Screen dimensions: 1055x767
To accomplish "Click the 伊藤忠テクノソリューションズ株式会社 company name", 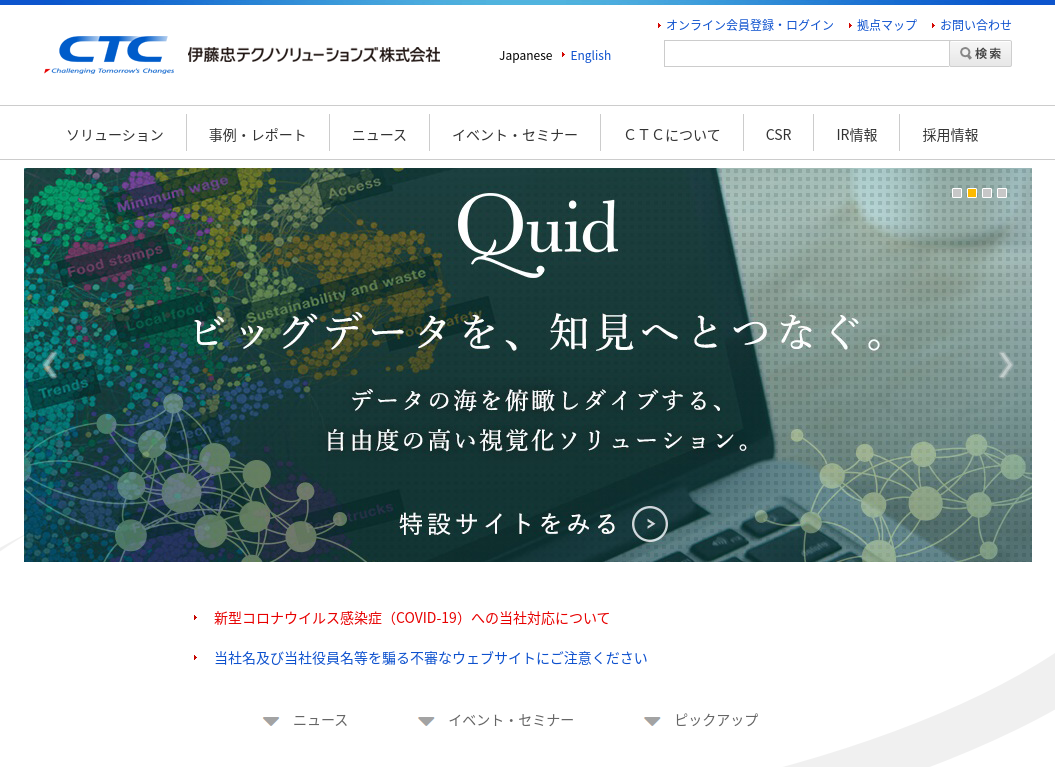I will (x=314, y=55).
